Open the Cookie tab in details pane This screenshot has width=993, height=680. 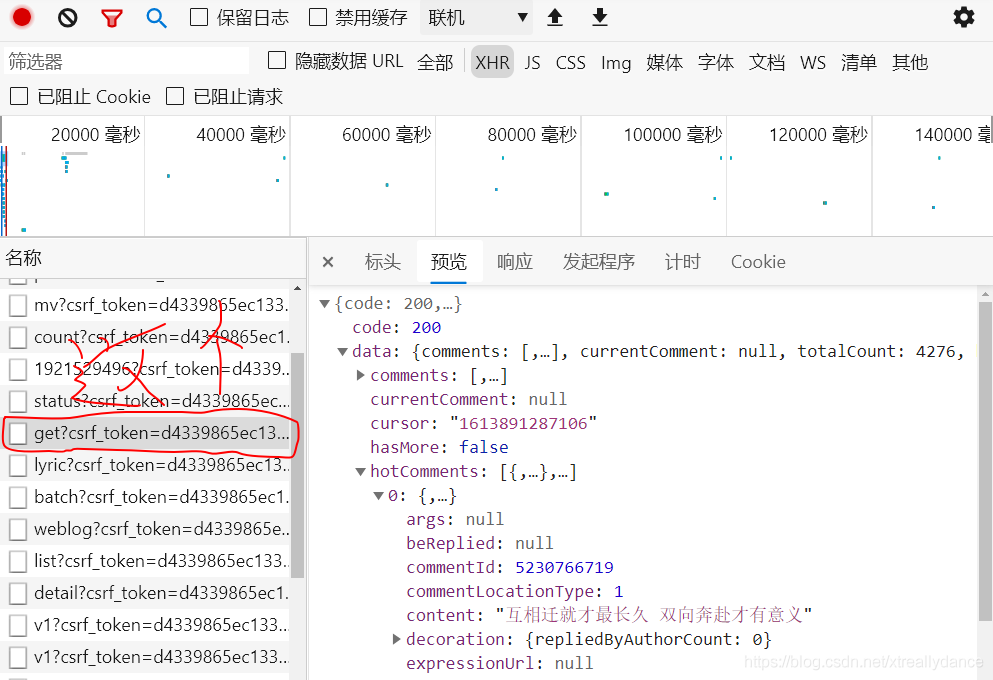pos(758,261)
